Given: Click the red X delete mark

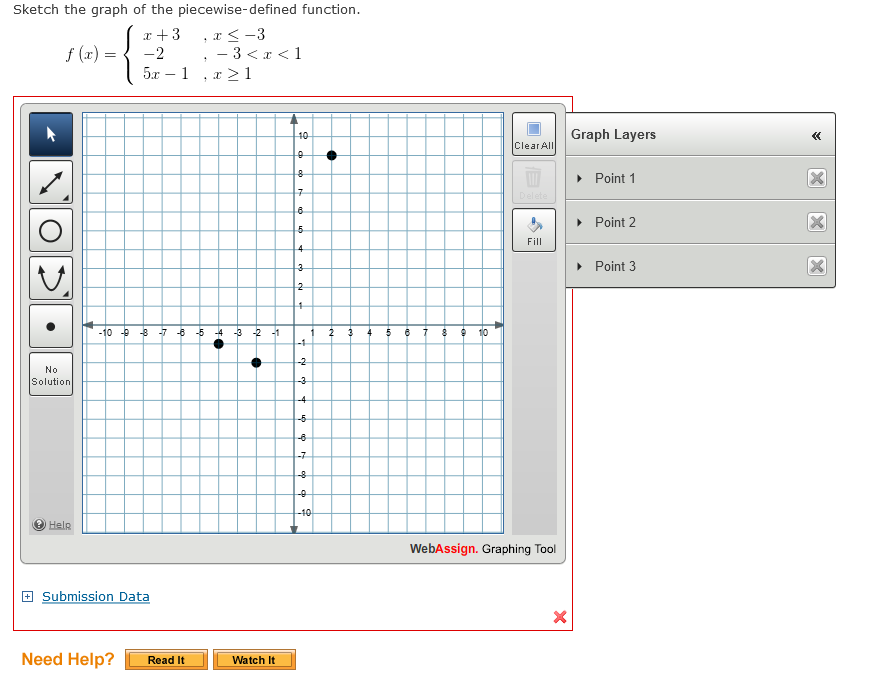Looking at the screenshot, I should [559, 617].
